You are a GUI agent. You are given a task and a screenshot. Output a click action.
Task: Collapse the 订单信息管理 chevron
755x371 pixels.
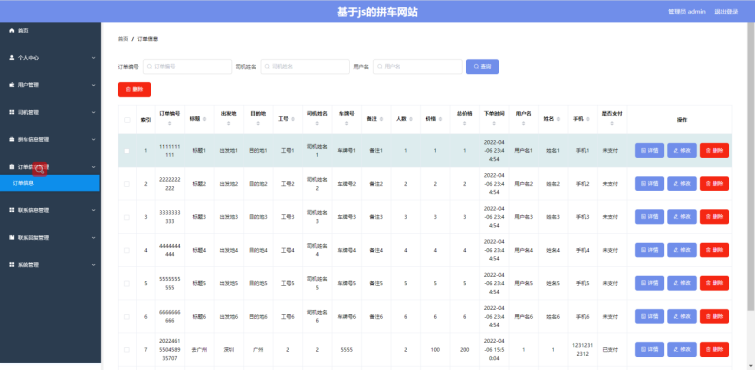click(x=93, y=167)
